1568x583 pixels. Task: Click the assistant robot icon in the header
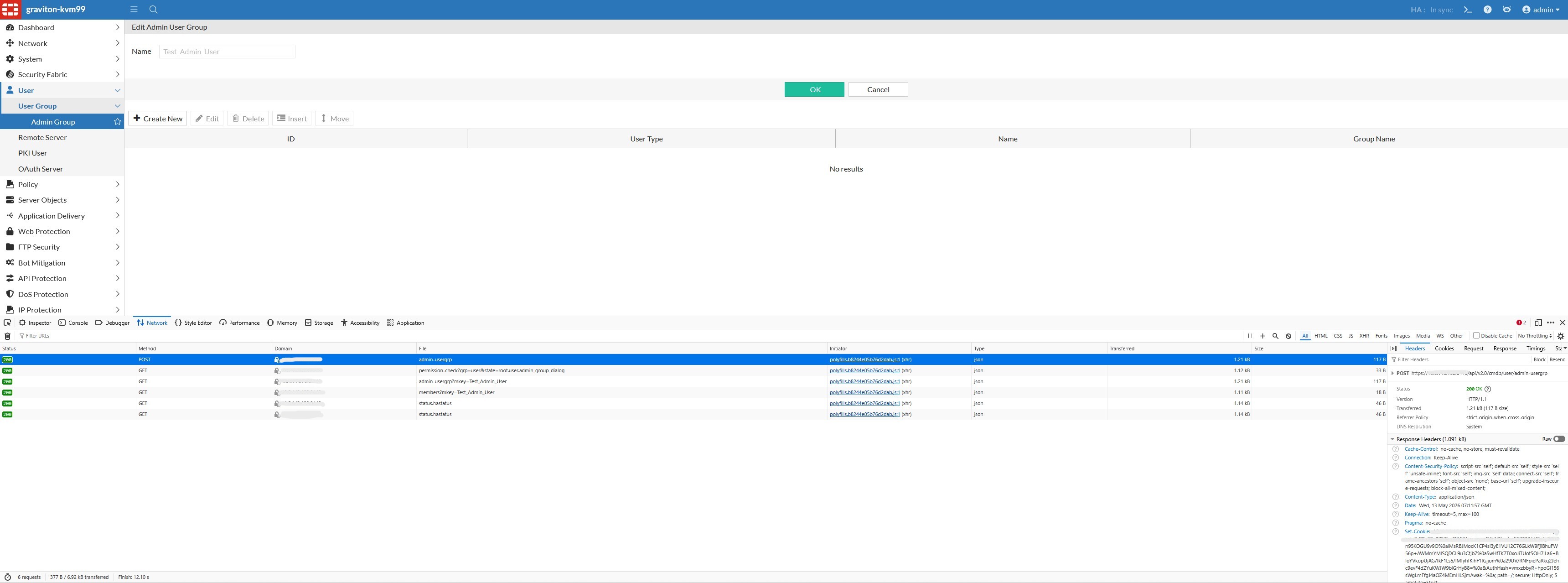1506,10
